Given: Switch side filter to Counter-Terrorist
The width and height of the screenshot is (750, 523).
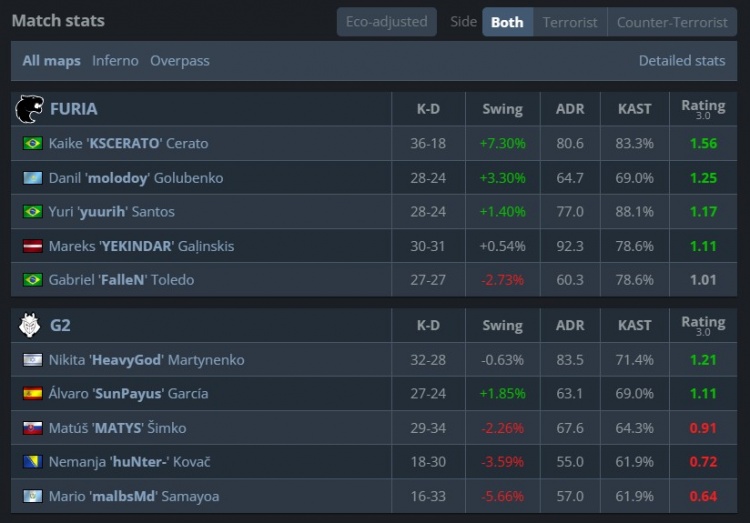Looking at the screenshot, I should click(672, 22).
